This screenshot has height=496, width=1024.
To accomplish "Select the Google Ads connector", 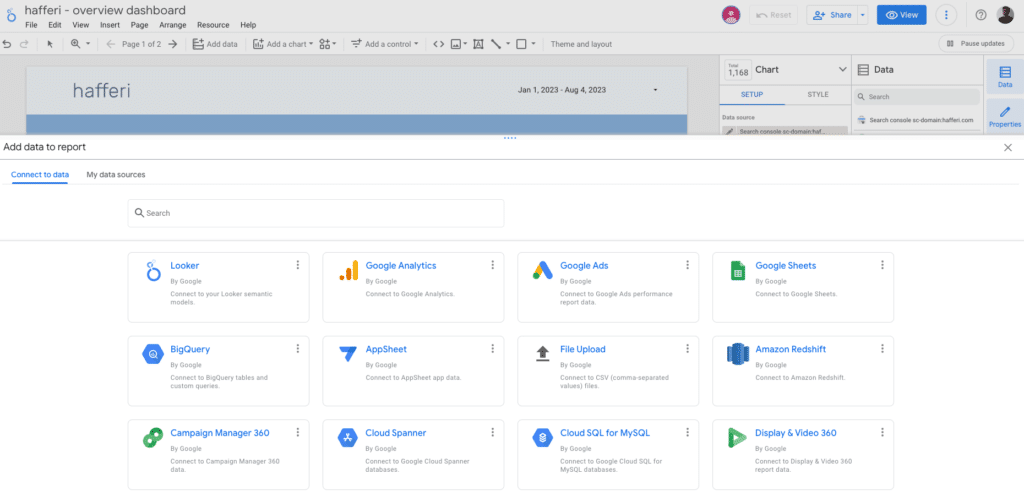I will coord(608,287).
